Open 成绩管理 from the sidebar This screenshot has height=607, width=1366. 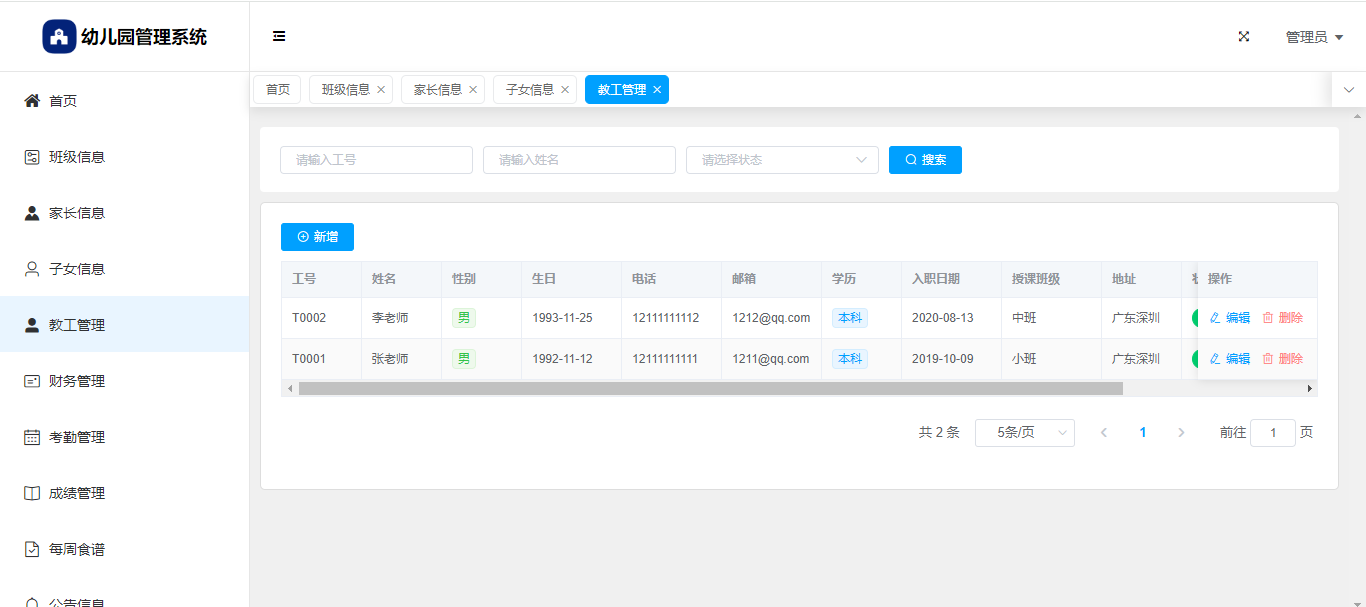coord(77,493)
